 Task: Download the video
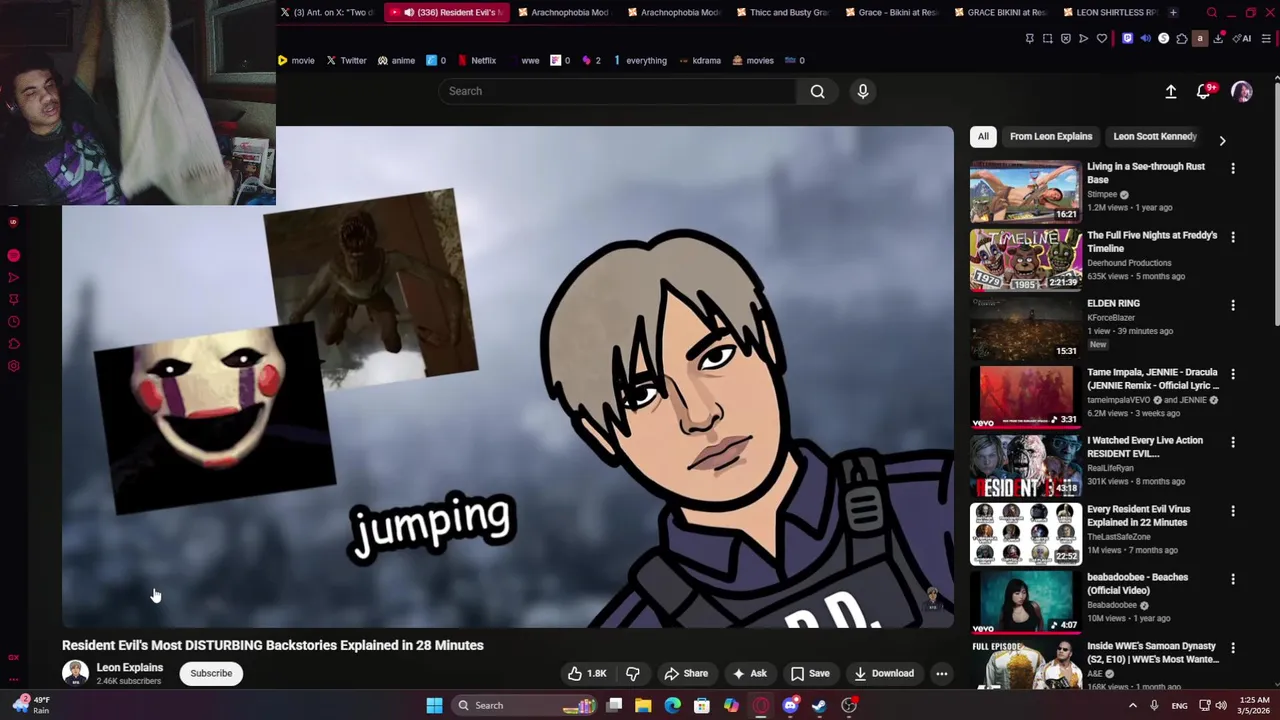point(883,674)
